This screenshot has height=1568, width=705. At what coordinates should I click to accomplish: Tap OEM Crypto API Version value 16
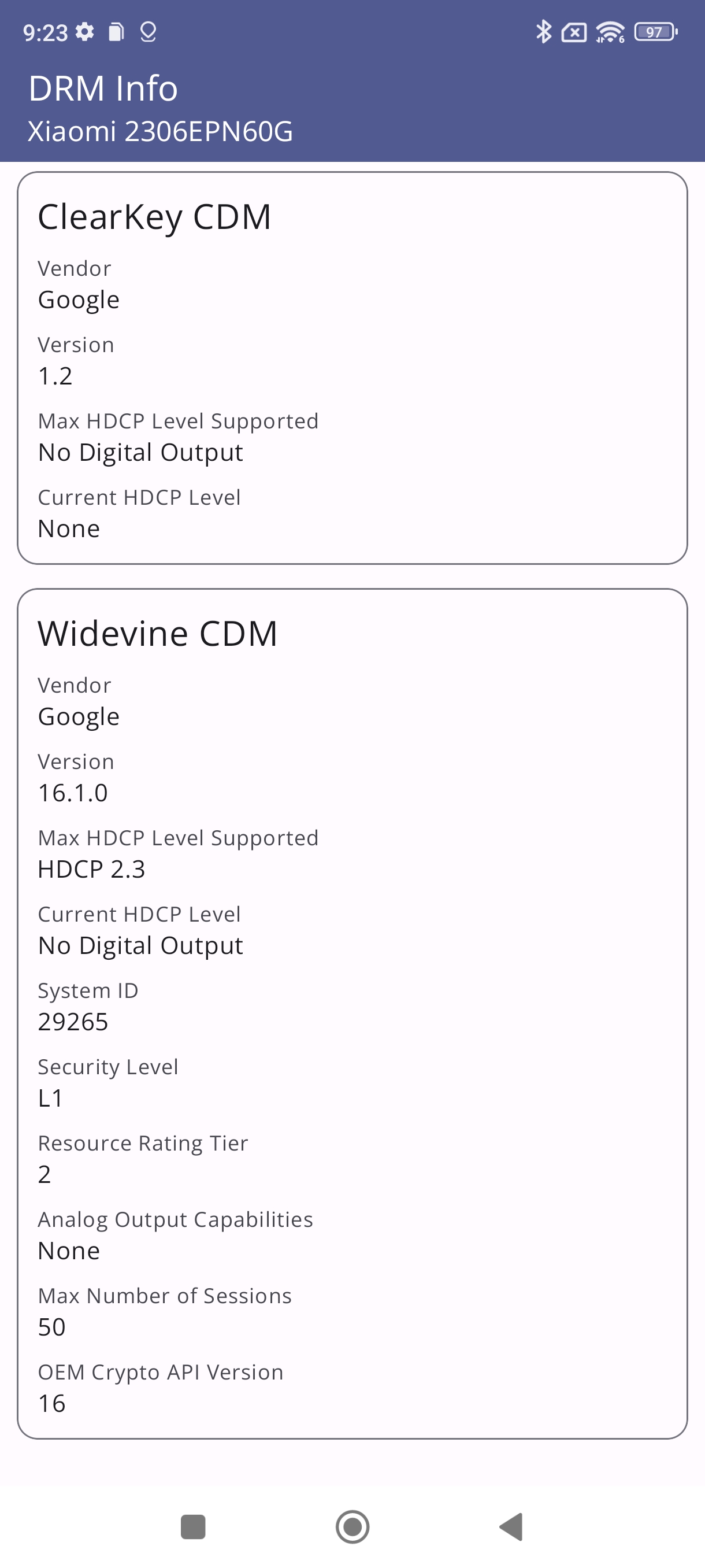pyautogui.click(x=51, y=1404)
